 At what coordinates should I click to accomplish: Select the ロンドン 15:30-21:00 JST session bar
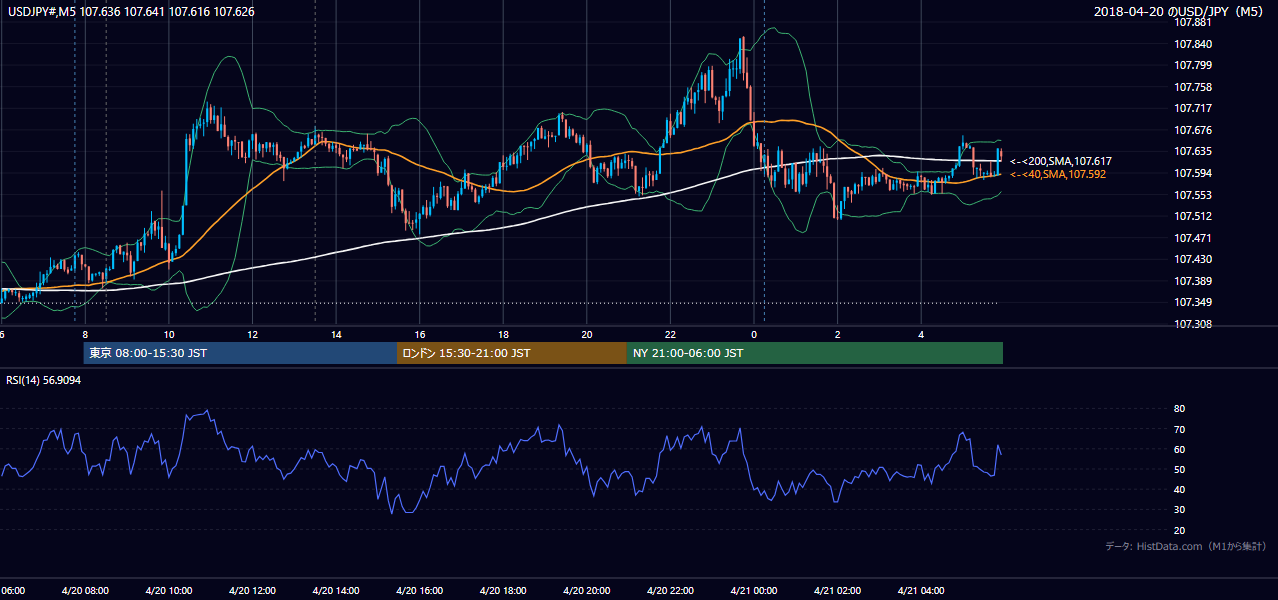512,353
